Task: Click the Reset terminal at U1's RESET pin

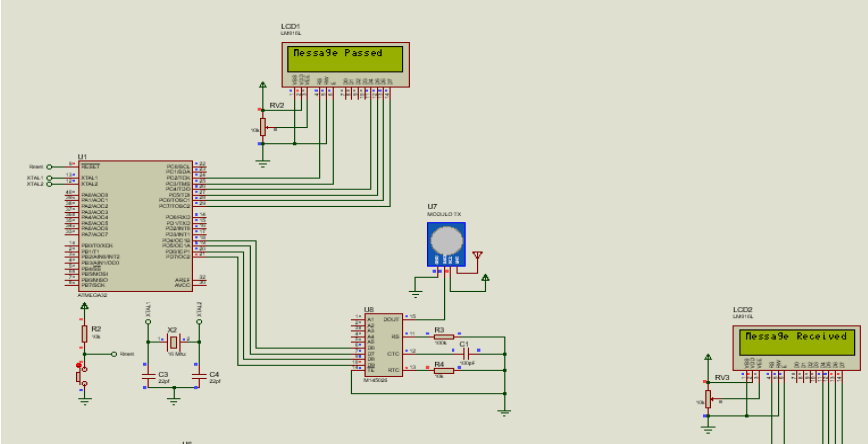Action: point(49,167)
